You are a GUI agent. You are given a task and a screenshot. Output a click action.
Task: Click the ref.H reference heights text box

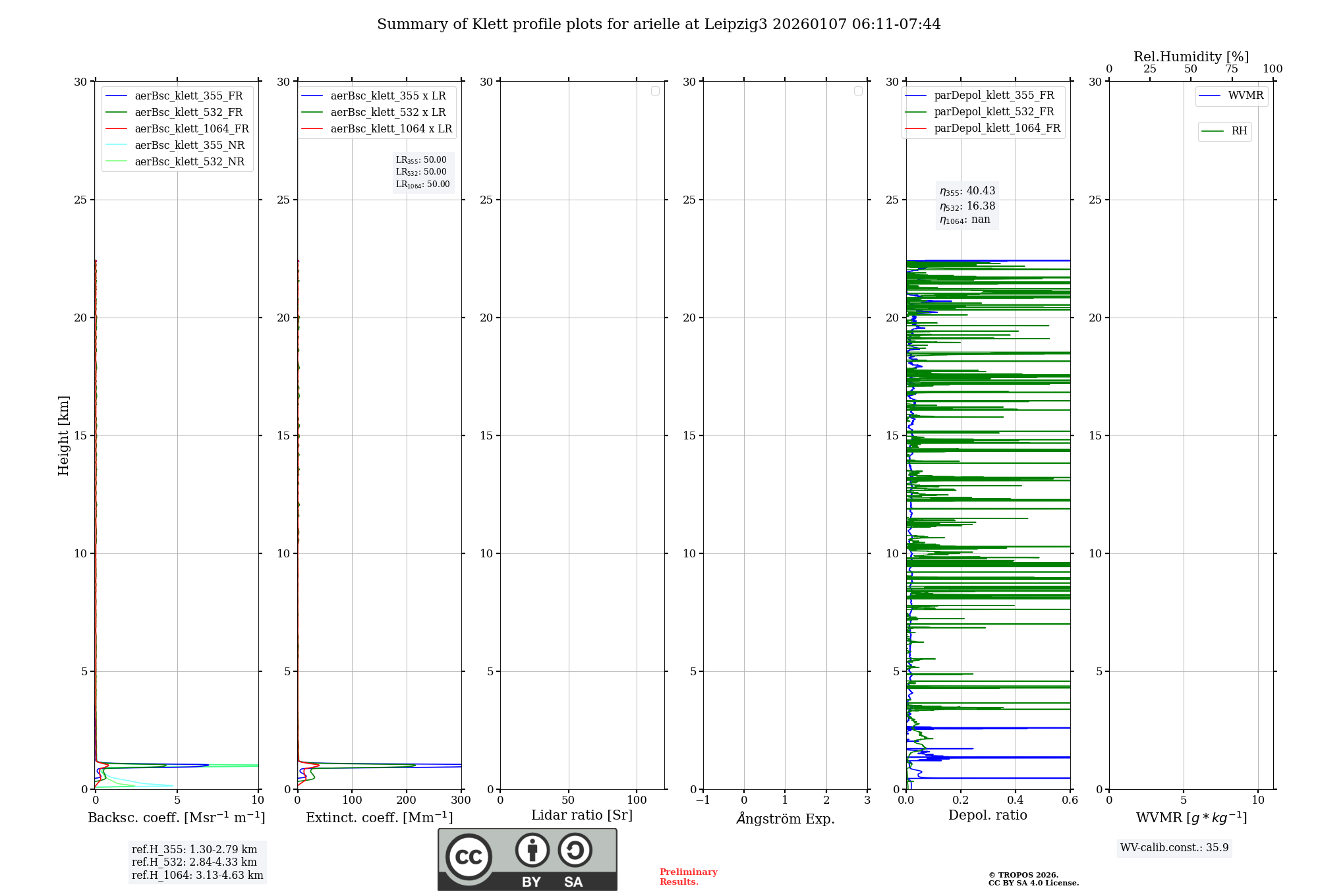197,862
